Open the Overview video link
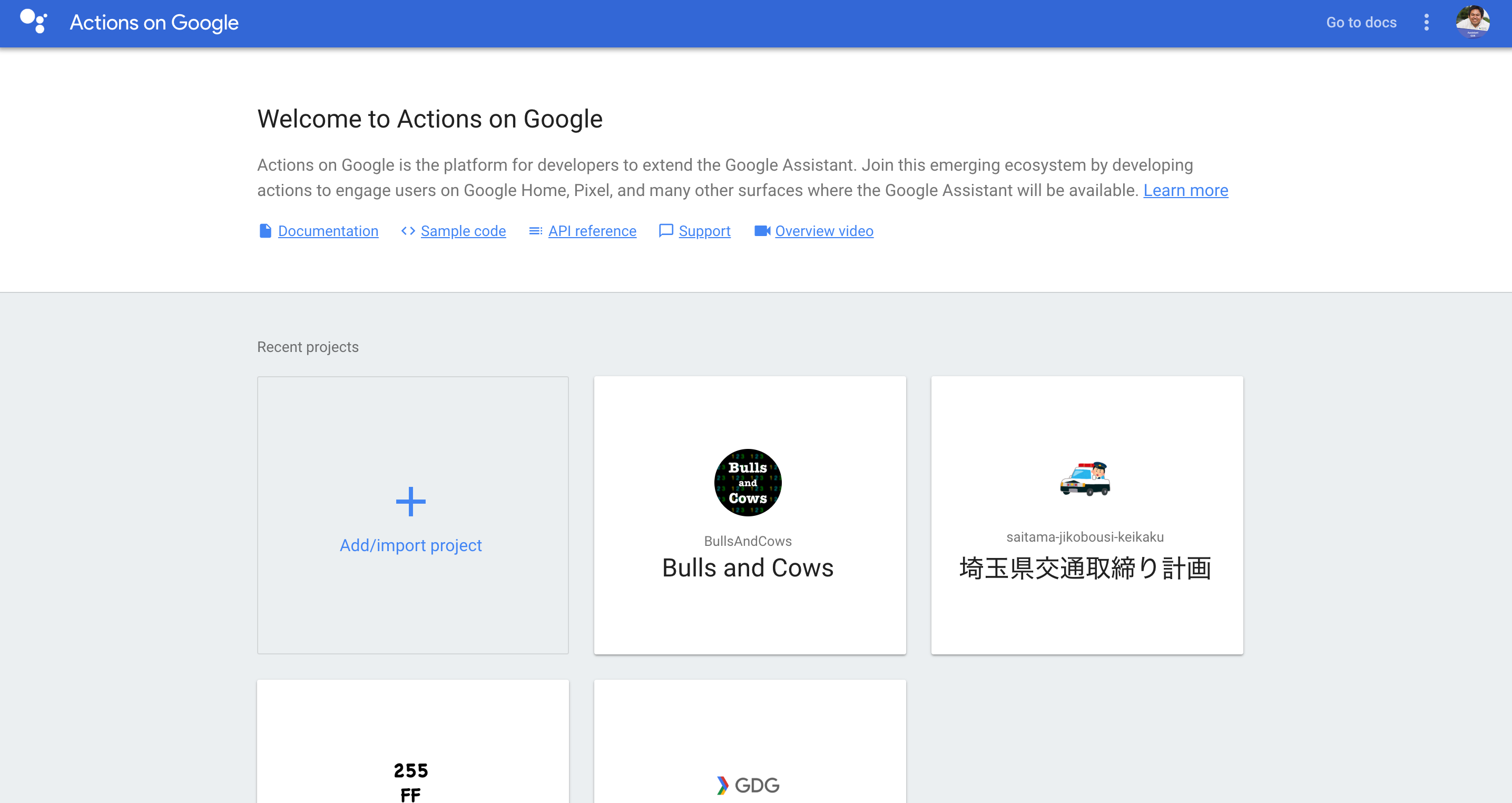The image size is (1512, 803). [x=824, y=231]
